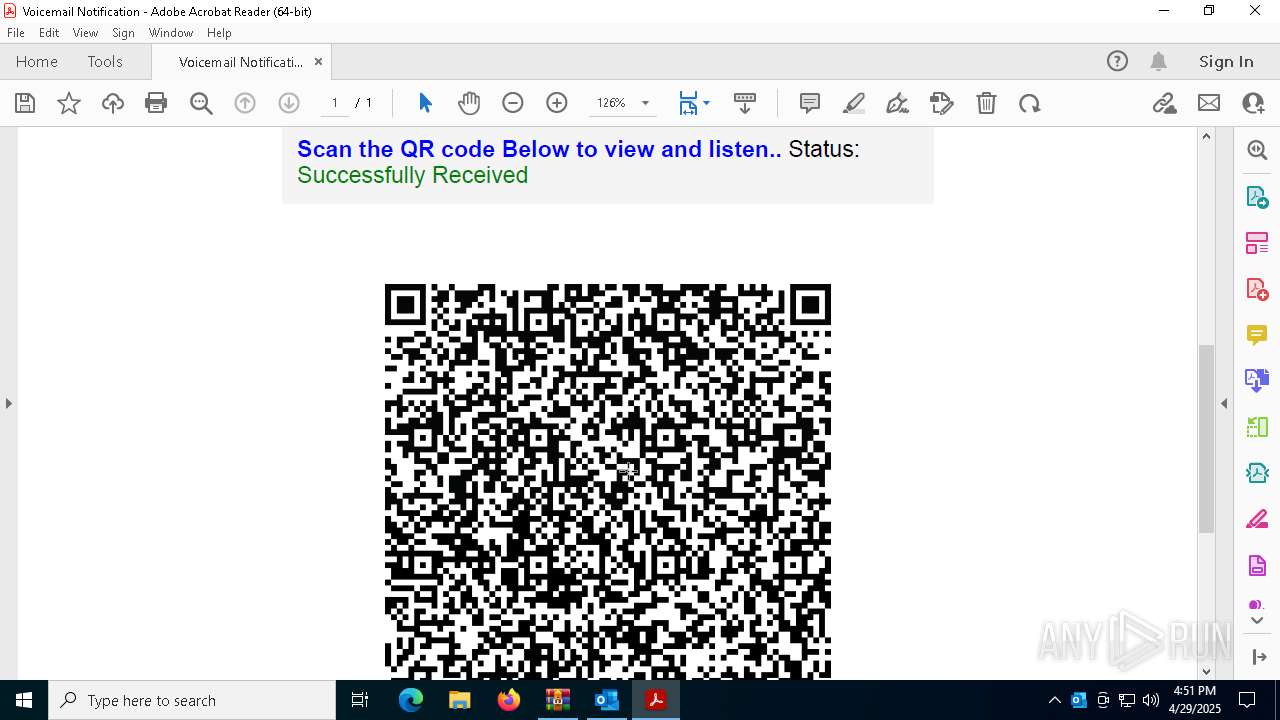This screenshot has width=1280, height=720.
Task: Open Microsoft Edge from the taskbar
Action: pyautogui.click(x=411, y=700)
